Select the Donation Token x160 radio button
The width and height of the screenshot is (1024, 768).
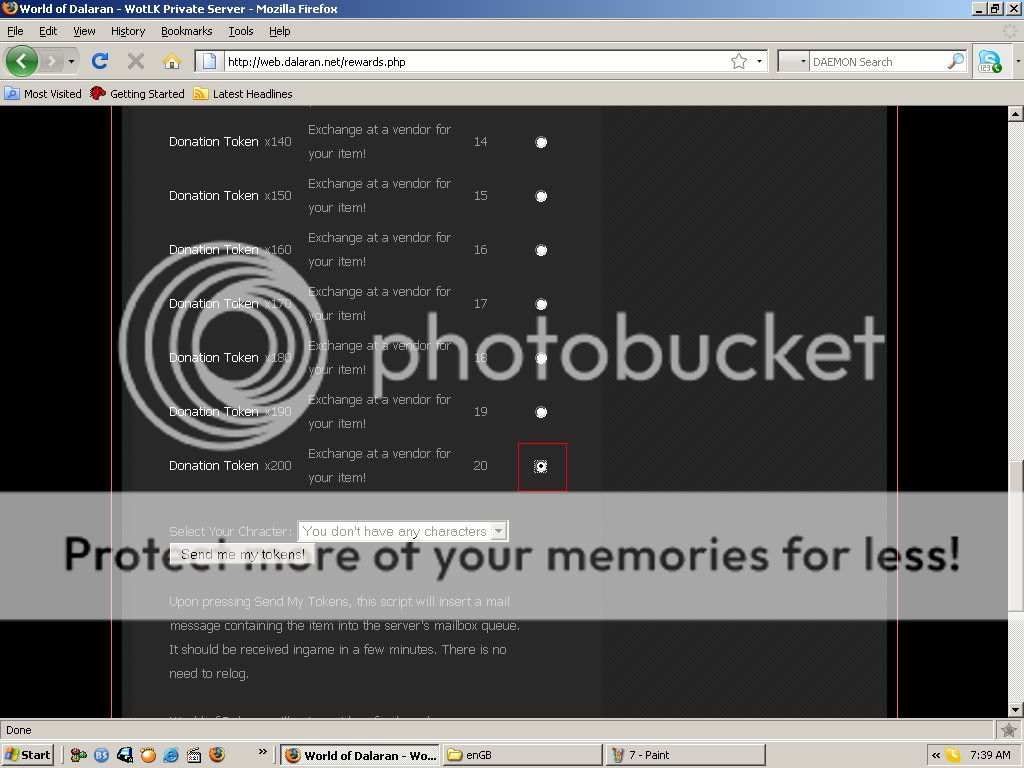541,250
